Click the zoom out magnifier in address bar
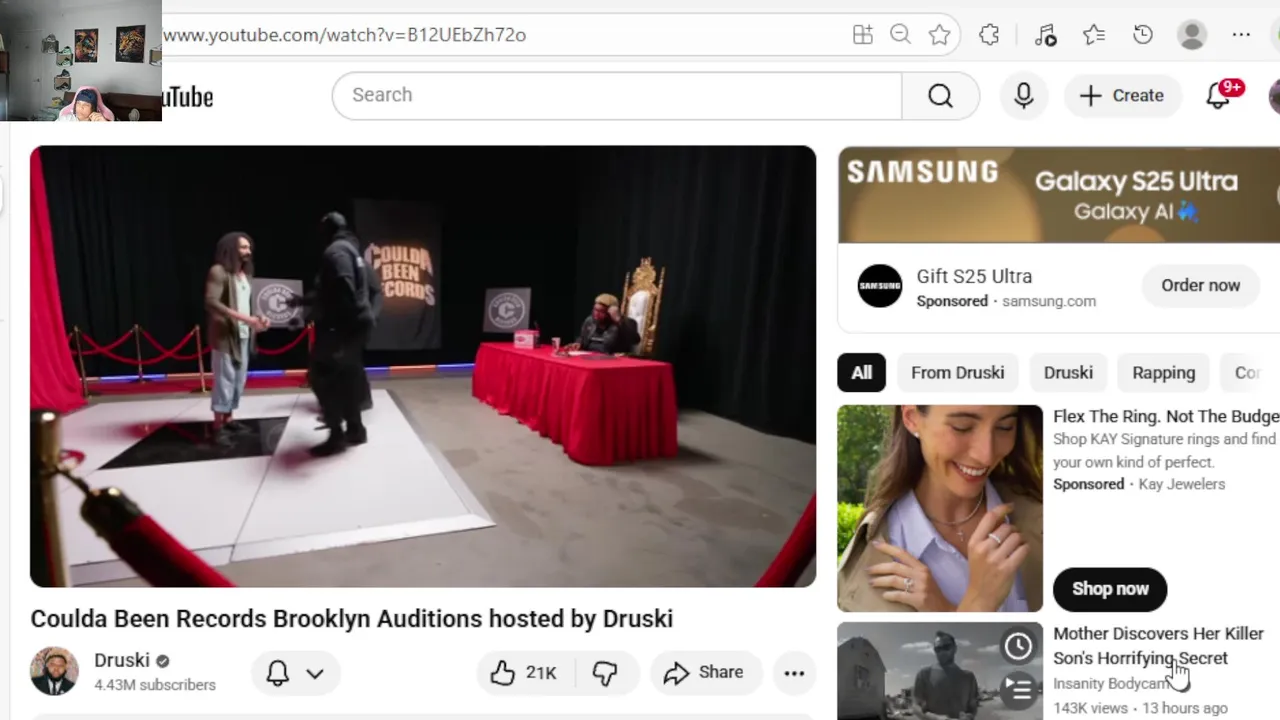 click(x=900, y=35)
